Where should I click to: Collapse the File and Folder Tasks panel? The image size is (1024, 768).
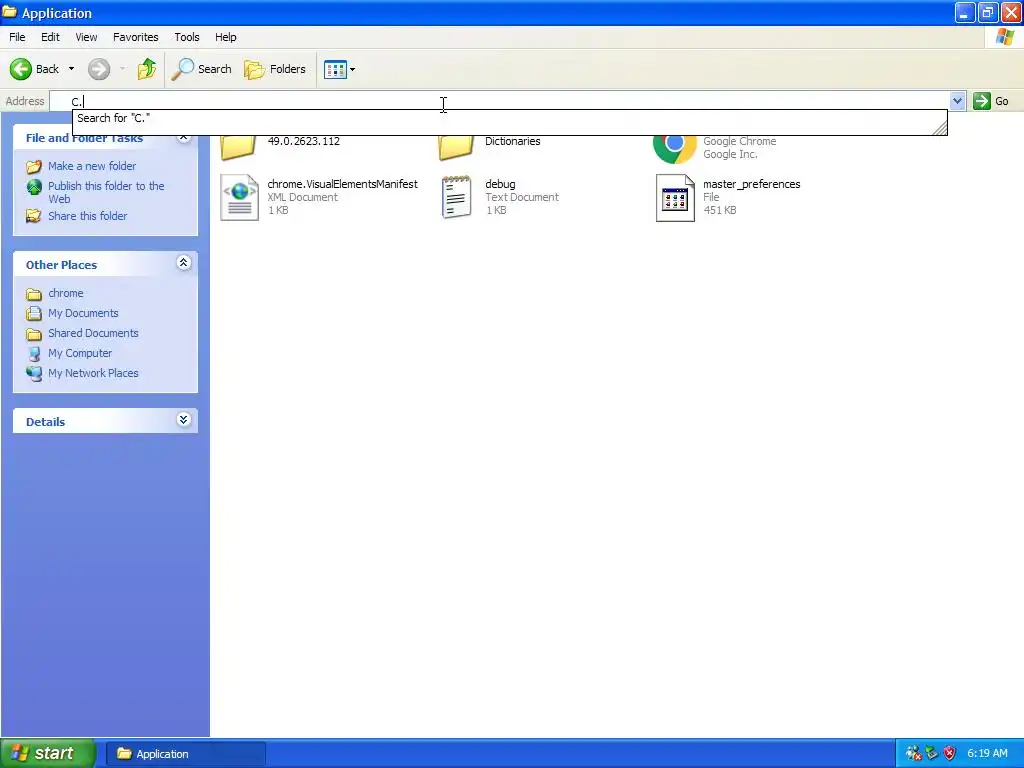tap(184, 136)
